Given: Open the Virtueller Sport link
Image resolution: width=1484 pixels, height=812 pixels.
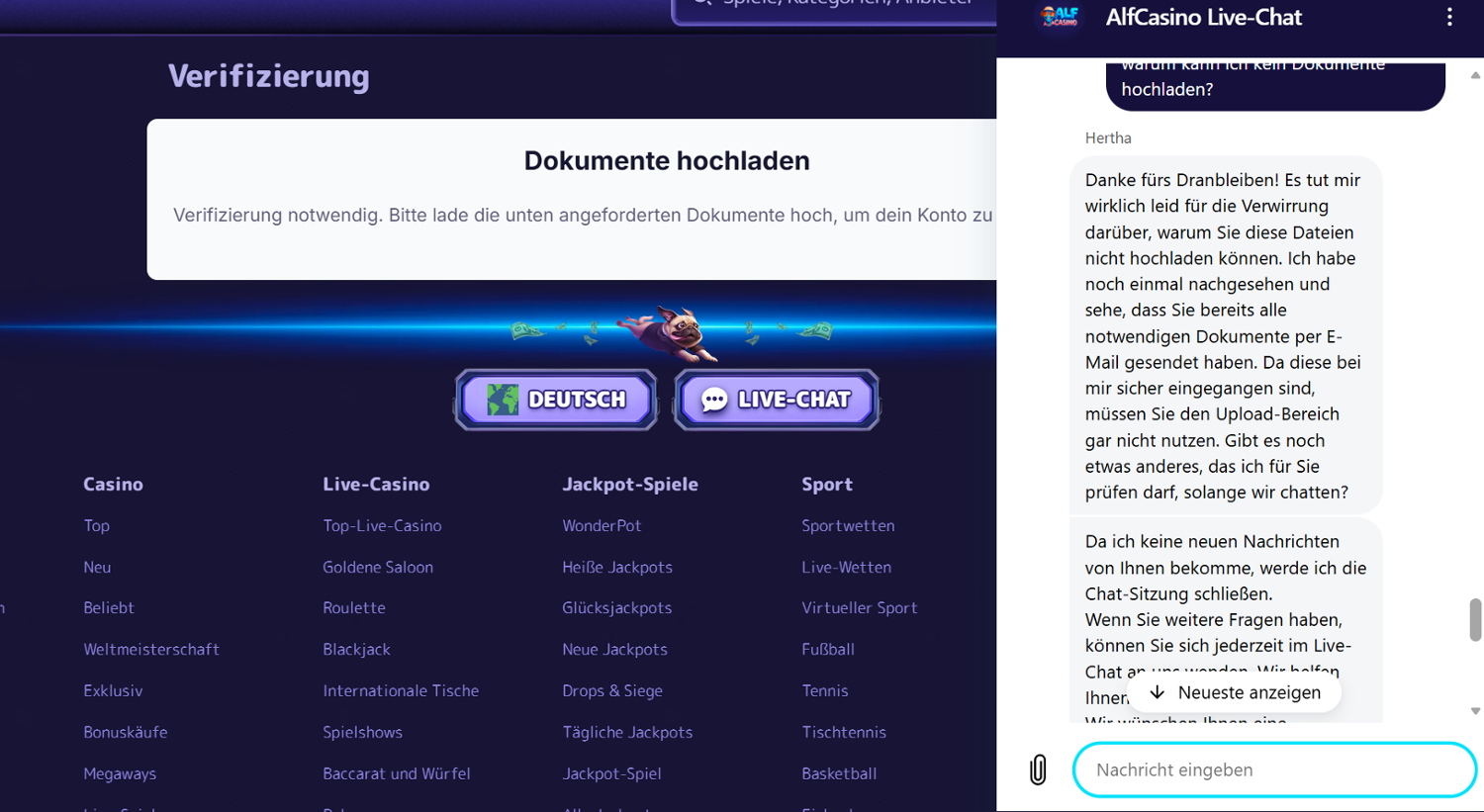Looking at the screenshot, I should point(860,607).
